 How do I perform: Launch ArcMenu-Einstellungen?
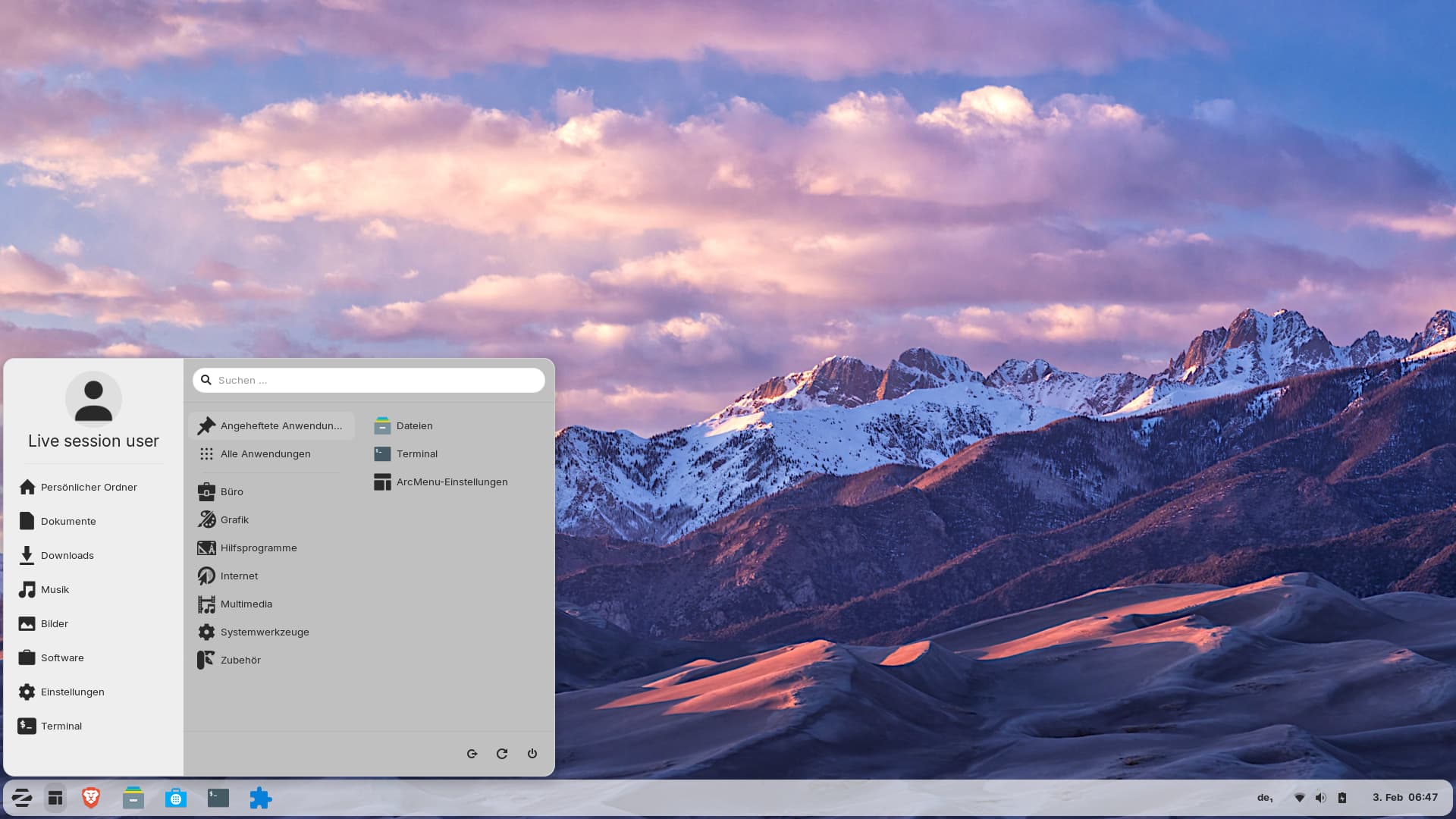(451, 482)
